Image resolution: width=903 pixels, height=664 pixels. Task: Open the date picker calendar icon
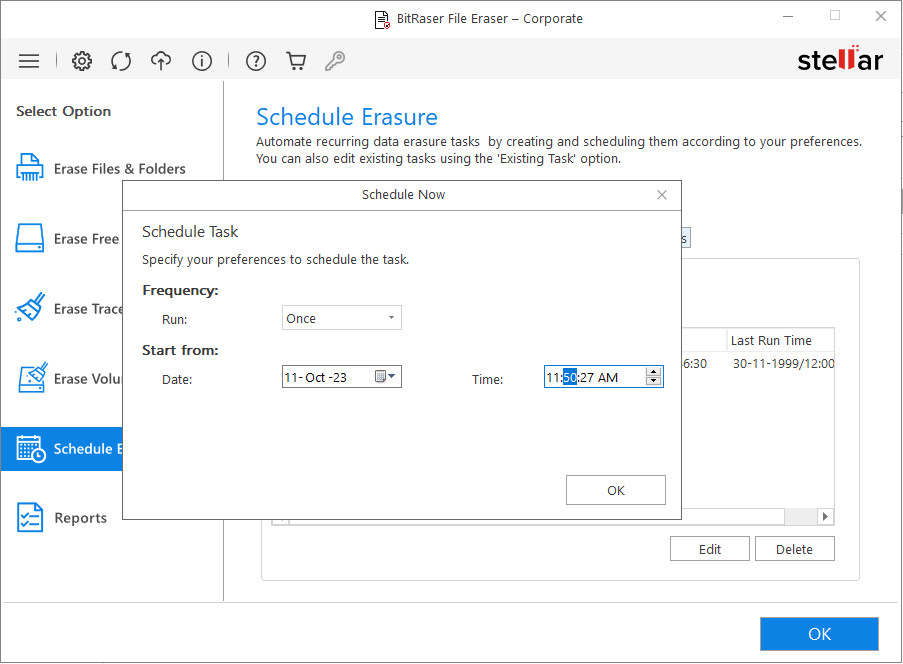tap(380, 377)
